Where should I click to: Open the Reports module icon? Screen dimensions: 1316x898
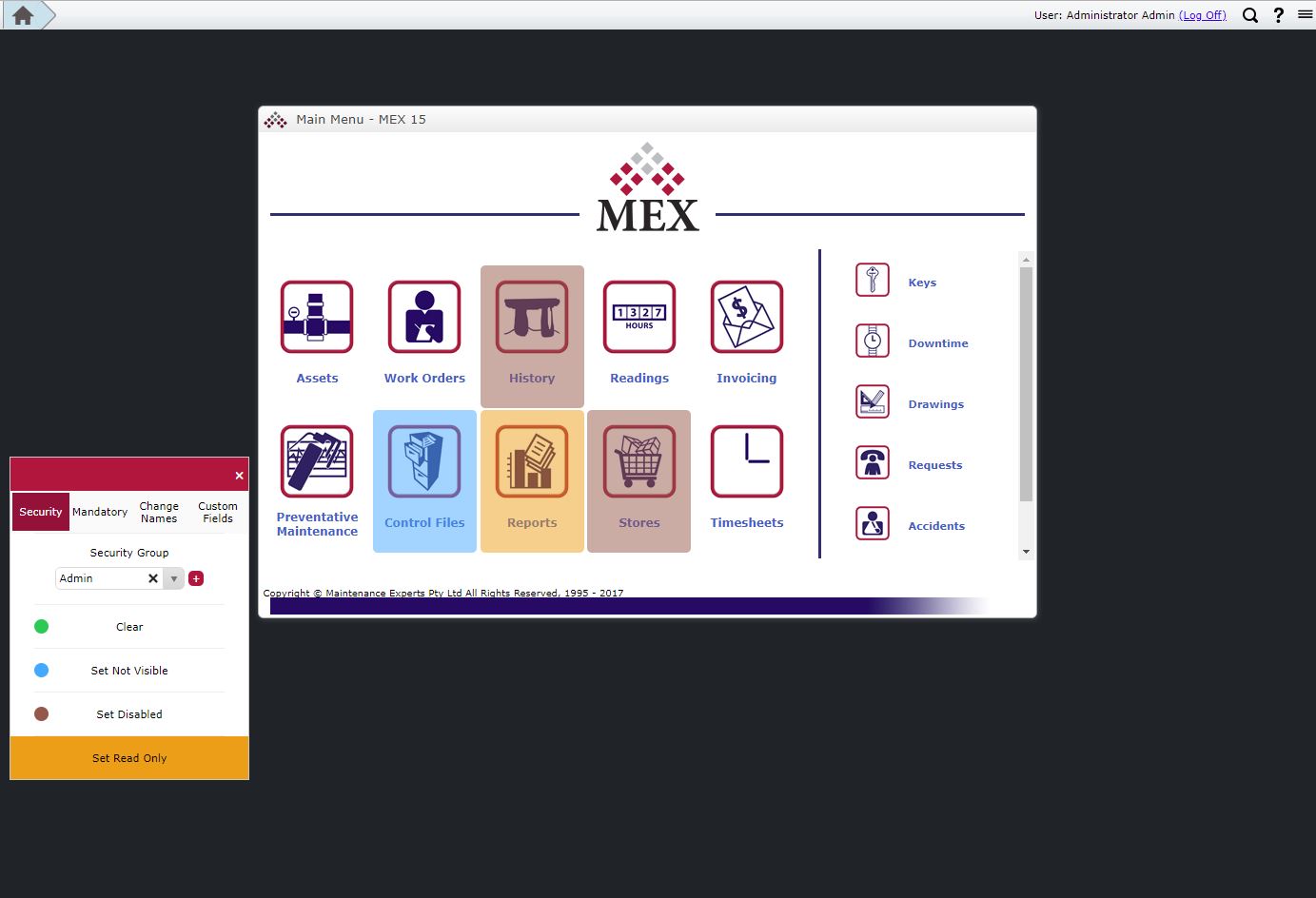pos(532,461)
